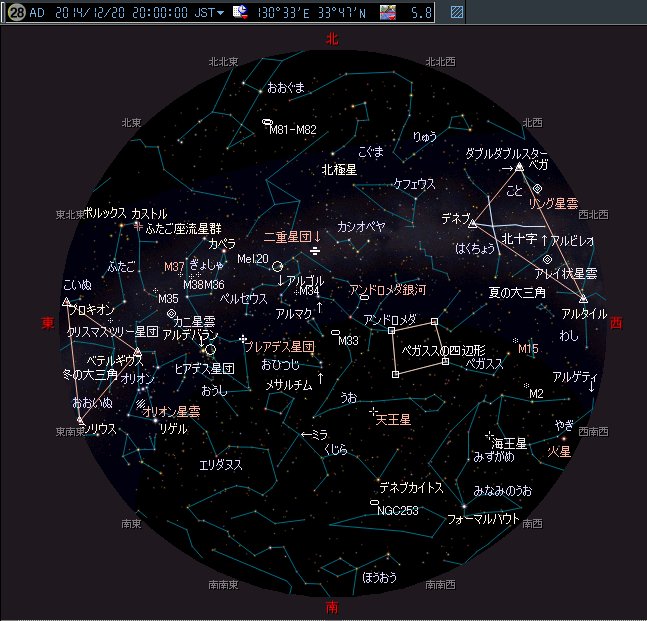Click the Ring Nebula (リング星雲) symbol
This screenshot has height=621, width=647.
coord(537,188)
